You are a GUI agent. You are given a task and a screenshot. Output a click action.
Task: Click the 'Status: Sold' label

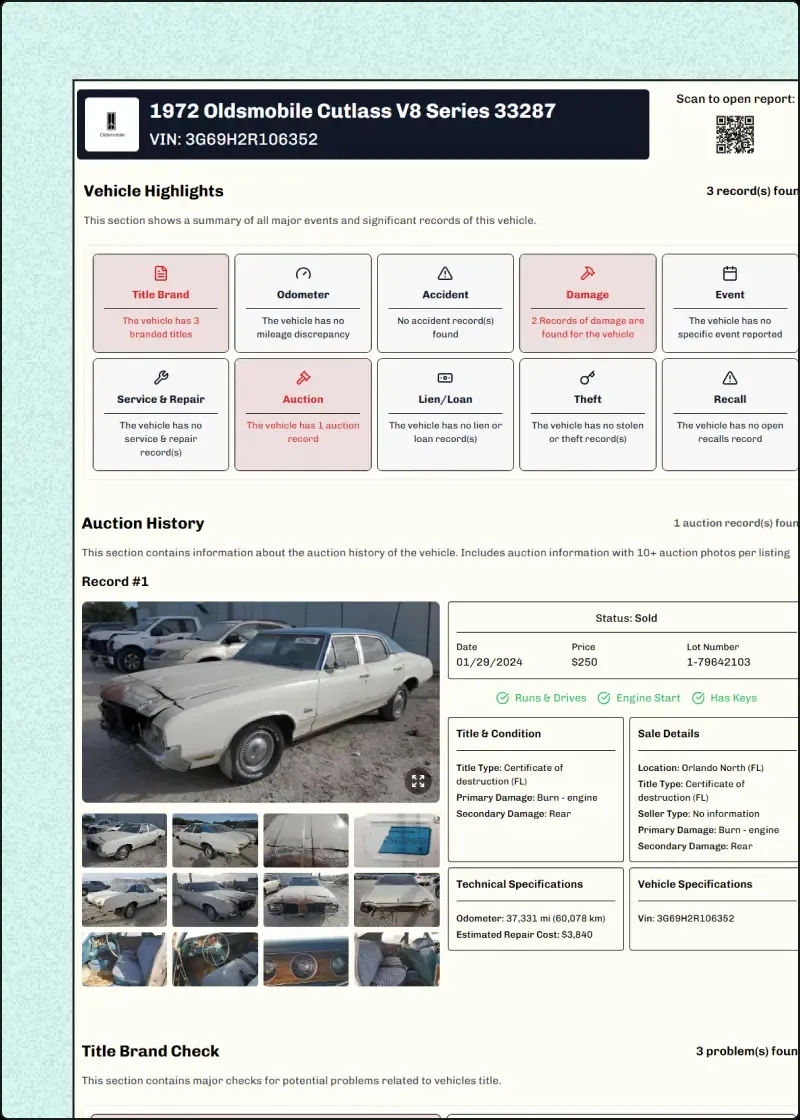(626, 618)
